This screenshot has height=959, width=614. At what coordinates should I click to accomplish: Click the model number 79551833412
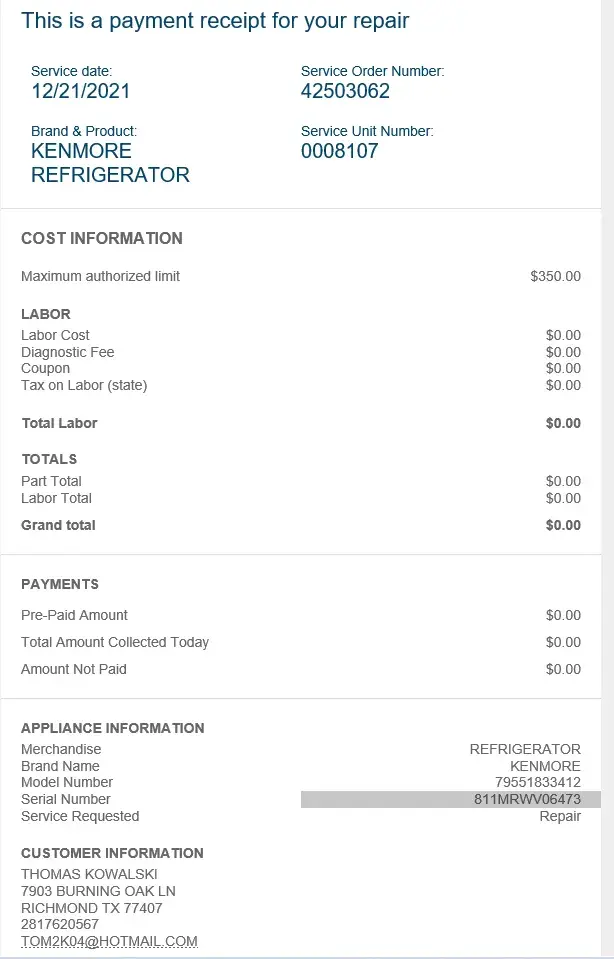(537, 782)
